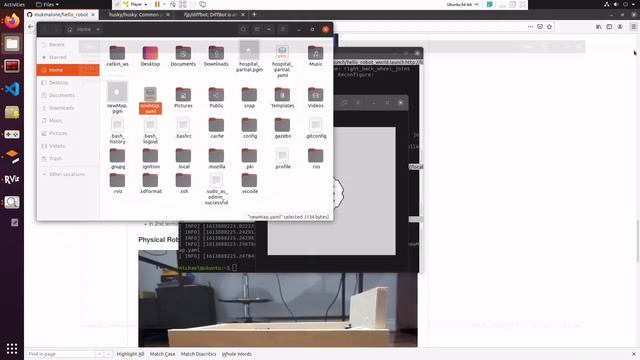Open the .rviz folder
Screen dimensions: 640x360
[x=117, y=183]
